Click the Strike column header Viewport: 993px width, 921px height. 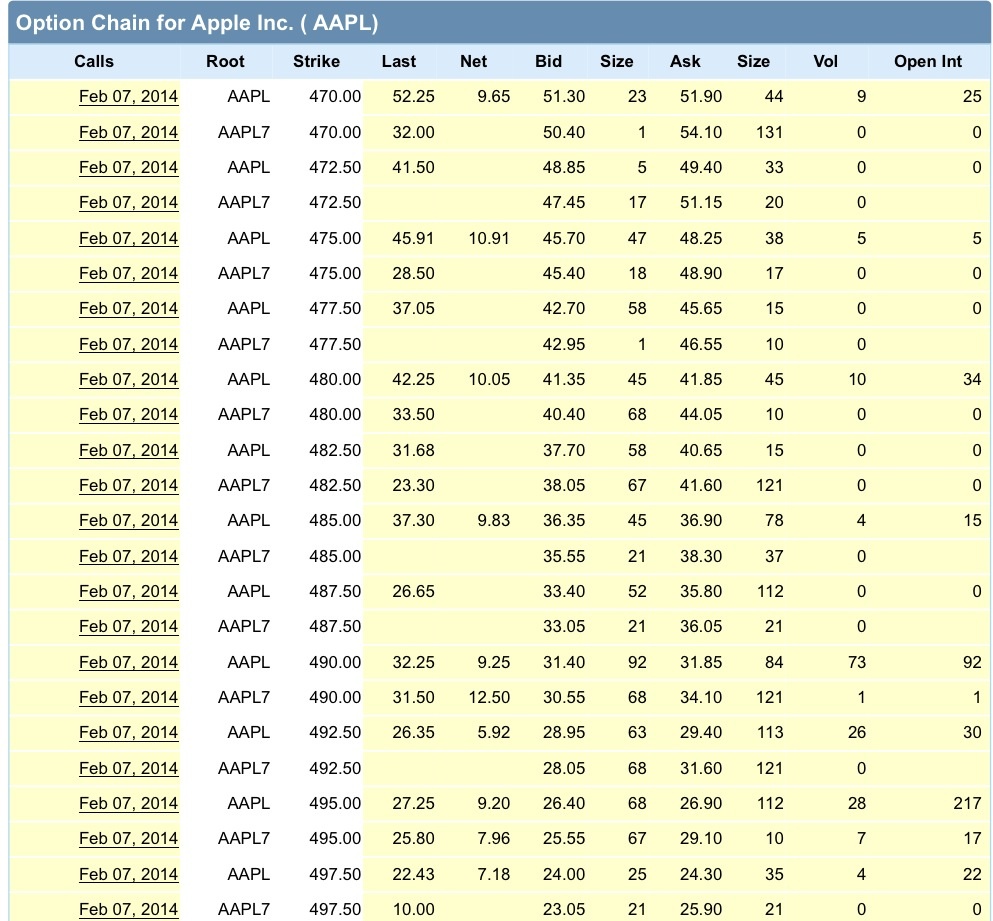pos(316,61)
